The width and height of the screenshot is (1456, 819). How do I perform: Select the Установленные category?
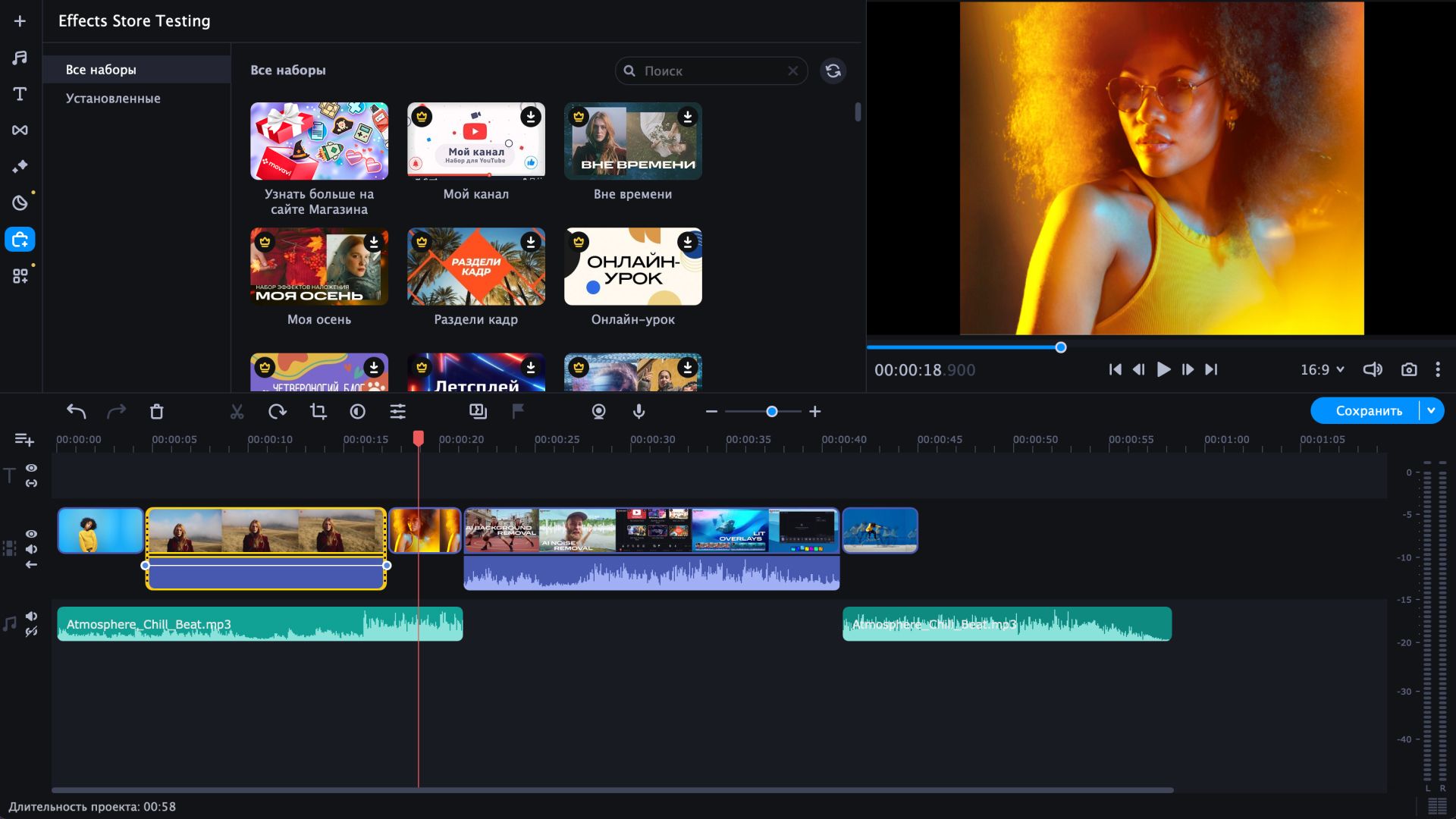(113, 99)
